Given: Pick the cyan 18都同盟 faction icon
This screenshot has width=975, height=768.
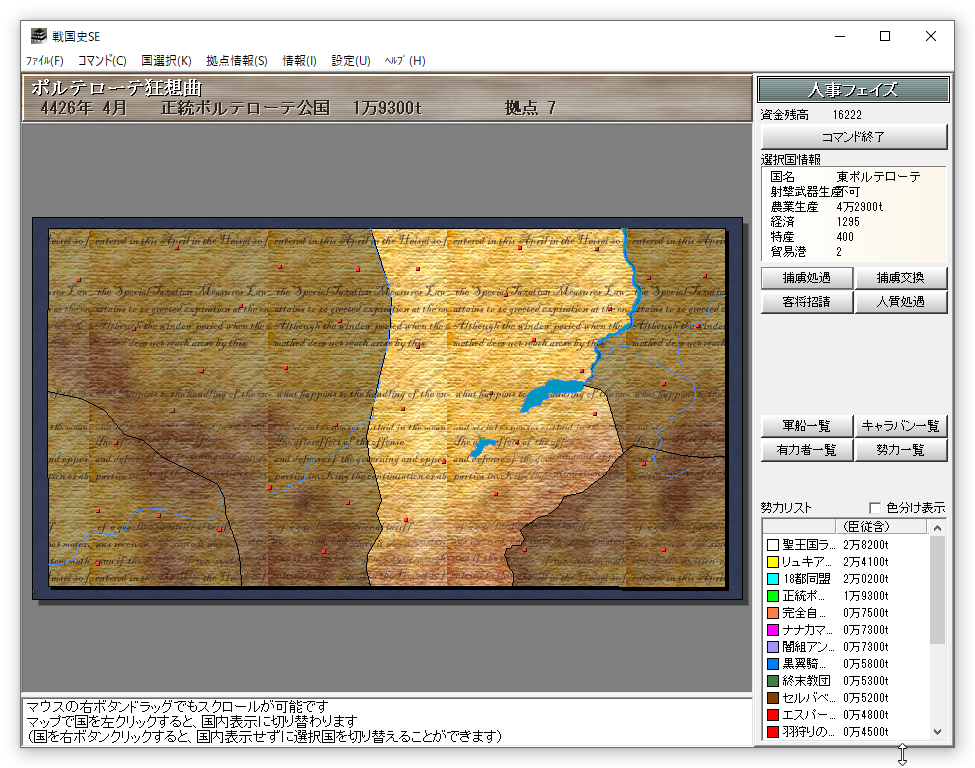Looking at the screenshot, I should pos(772,579).
